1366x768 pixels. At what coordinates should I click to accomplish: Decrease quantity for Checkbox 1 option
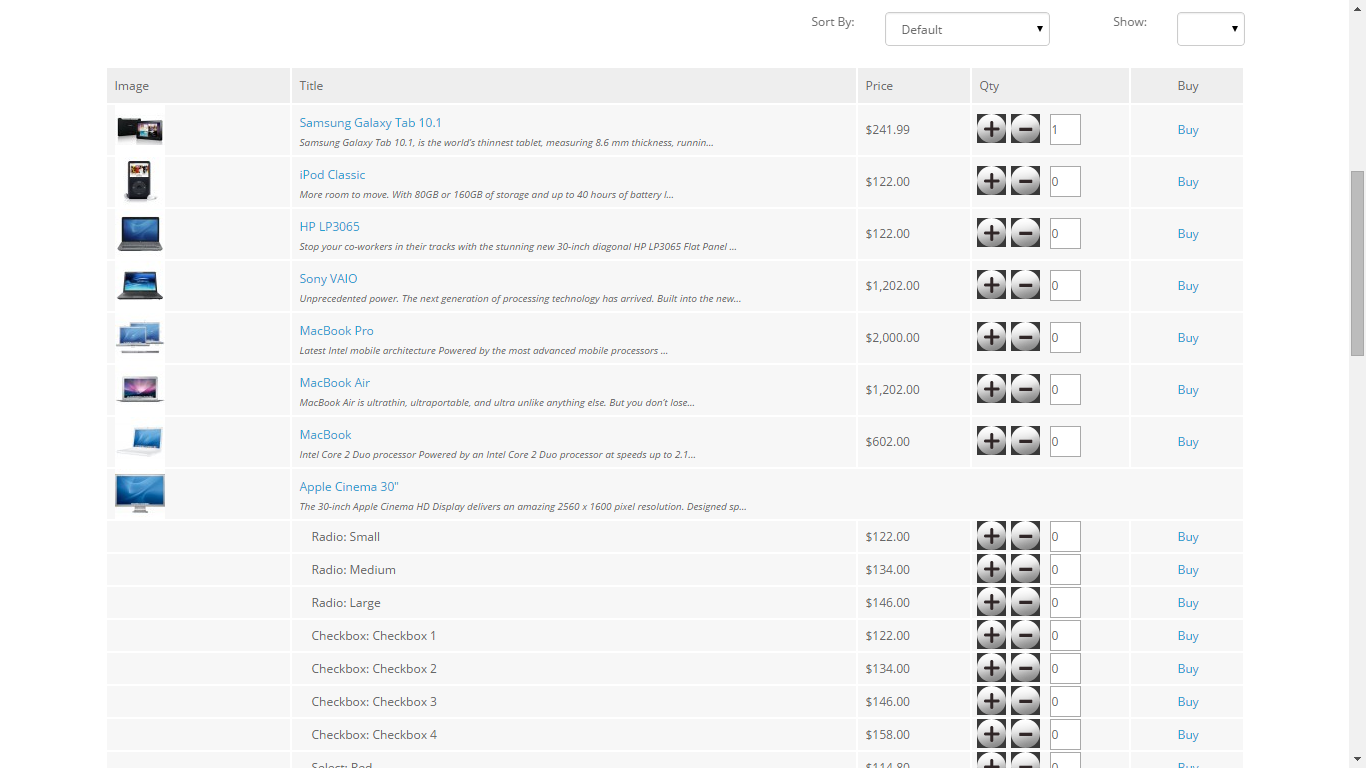(1025, 635)
